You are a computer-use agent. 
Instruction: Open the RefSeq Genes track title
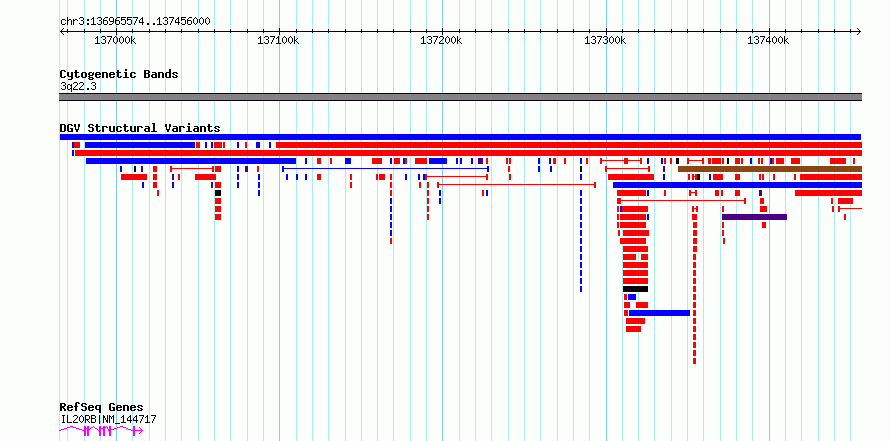102,408
